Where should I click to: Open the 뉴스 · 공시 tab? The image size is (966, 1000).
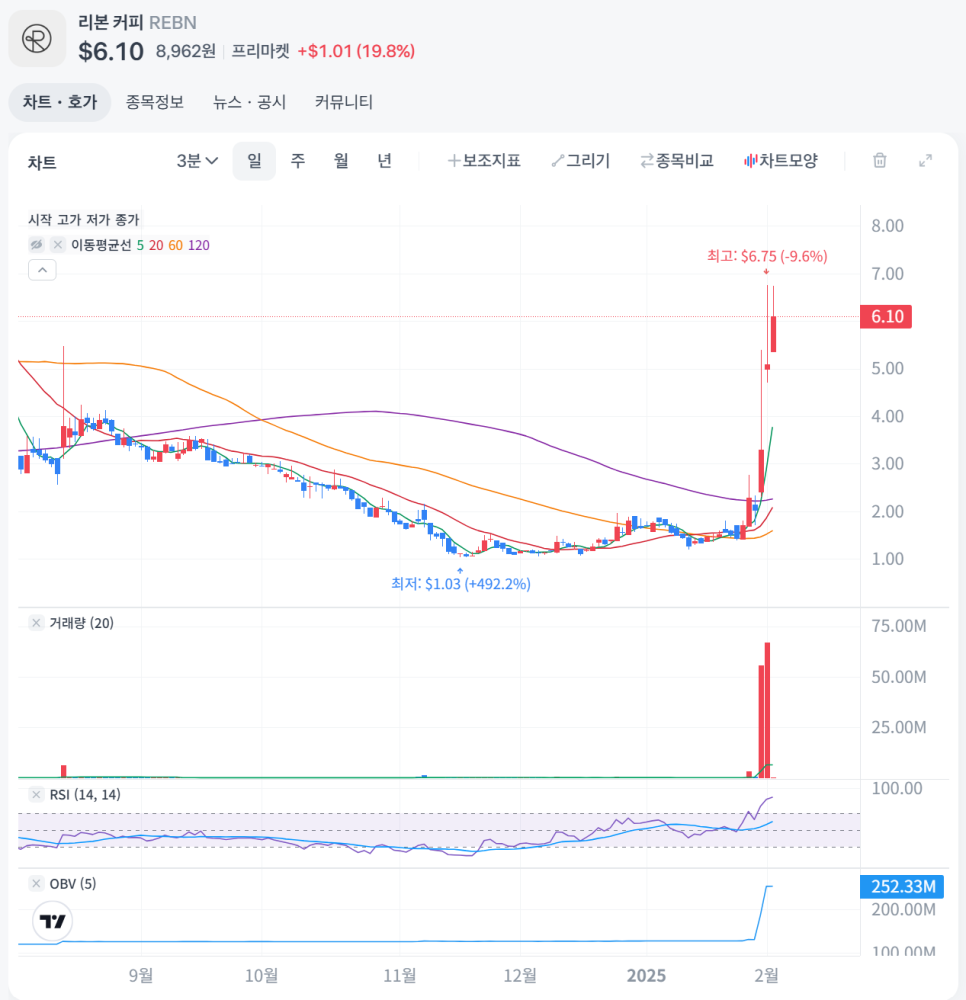(x=249, y=102)
